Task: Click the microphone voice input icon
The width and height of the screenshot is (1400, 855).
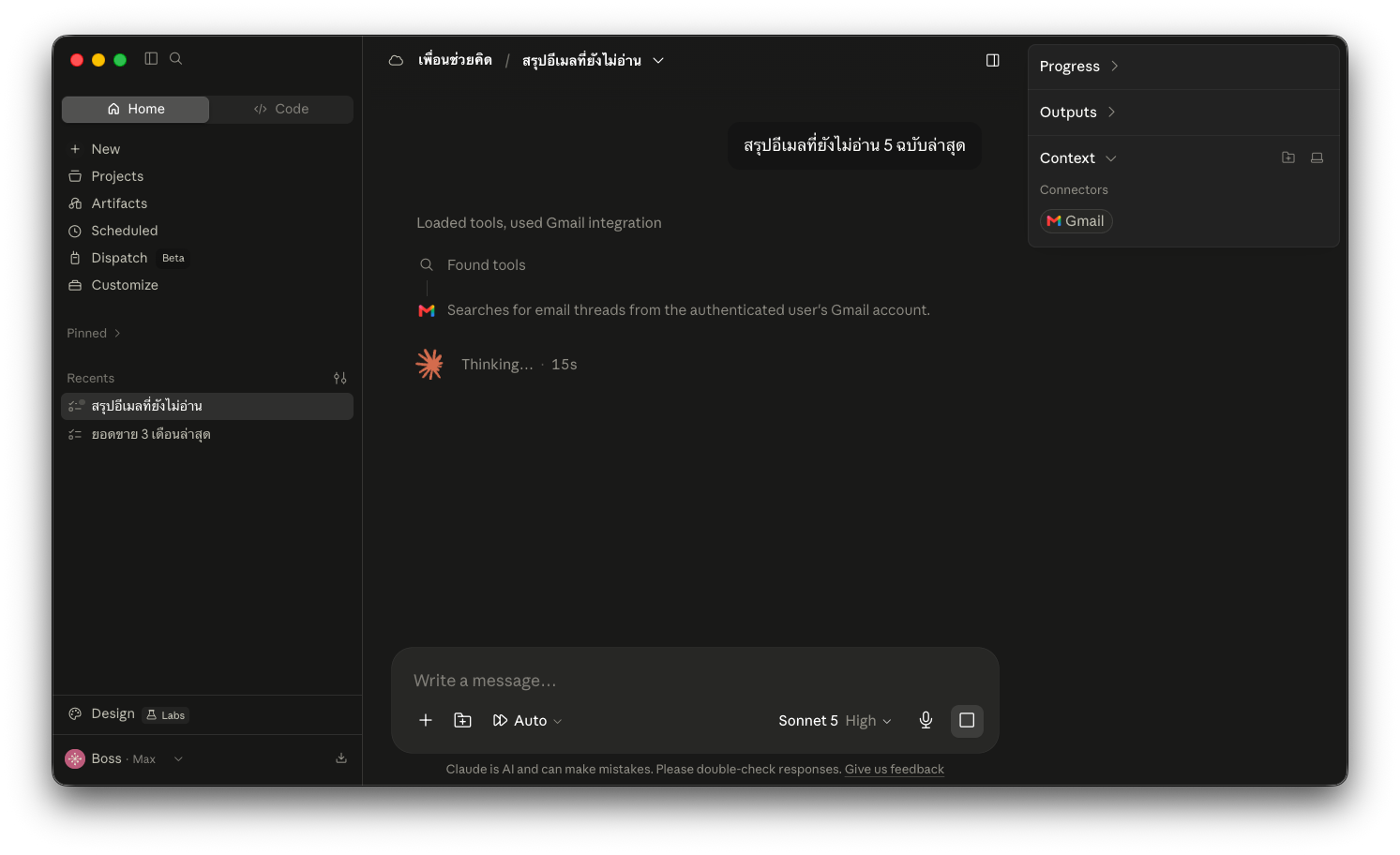Action: coord(926,720)
